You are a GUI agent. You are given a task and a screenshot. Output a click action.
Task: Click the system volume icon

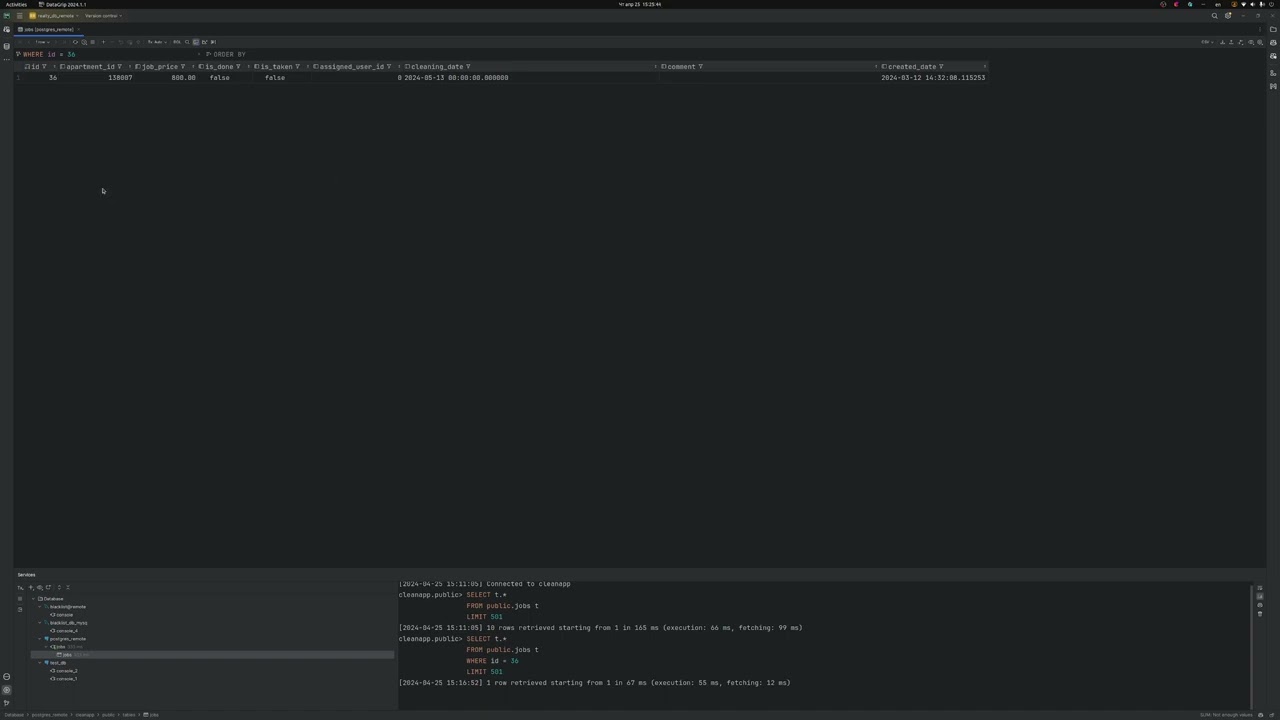1253,4
